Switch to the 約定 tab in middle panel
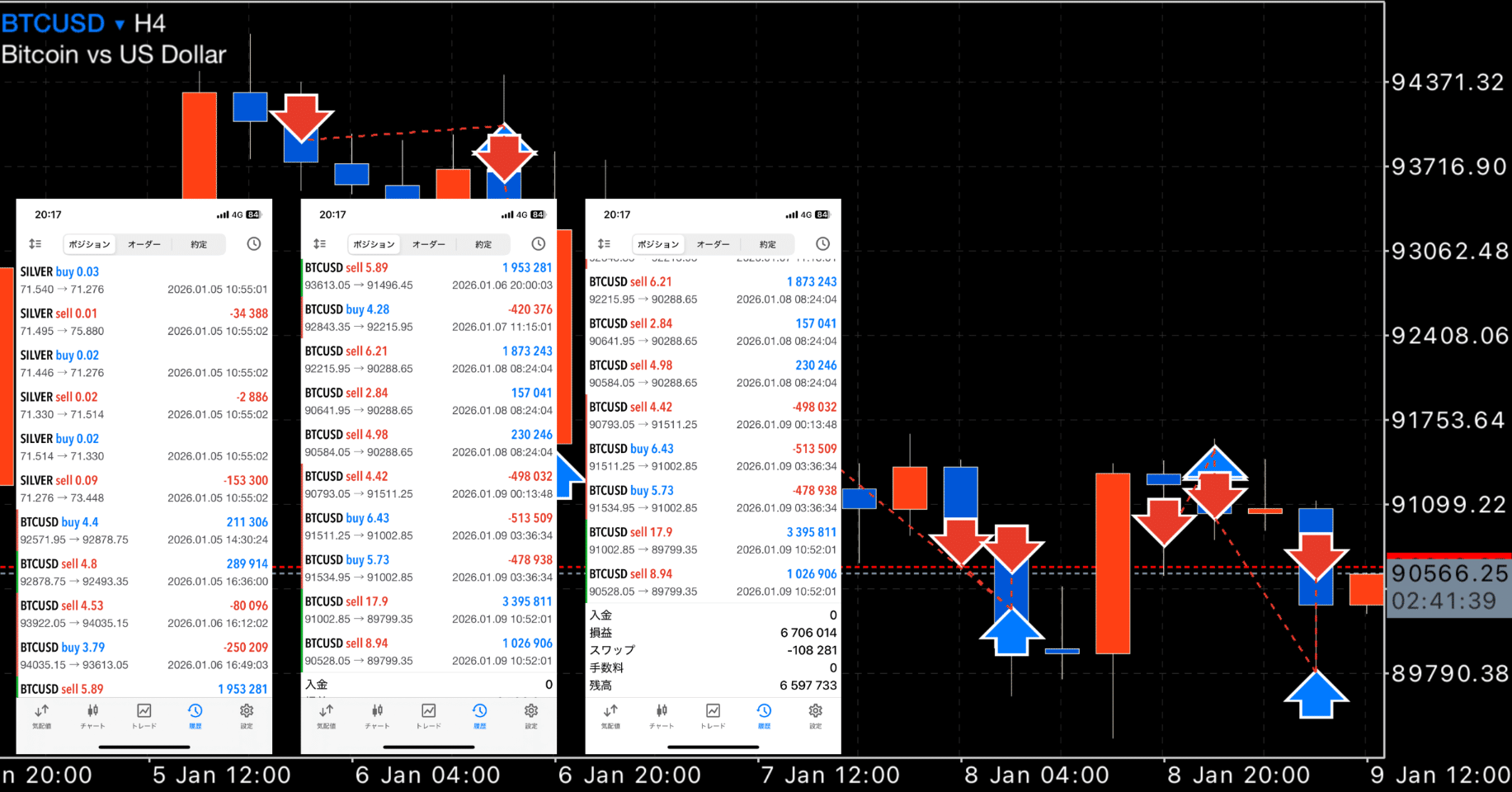Viewport: 1512px width, 792px height. pyautogui.click(x=483, y=244)
